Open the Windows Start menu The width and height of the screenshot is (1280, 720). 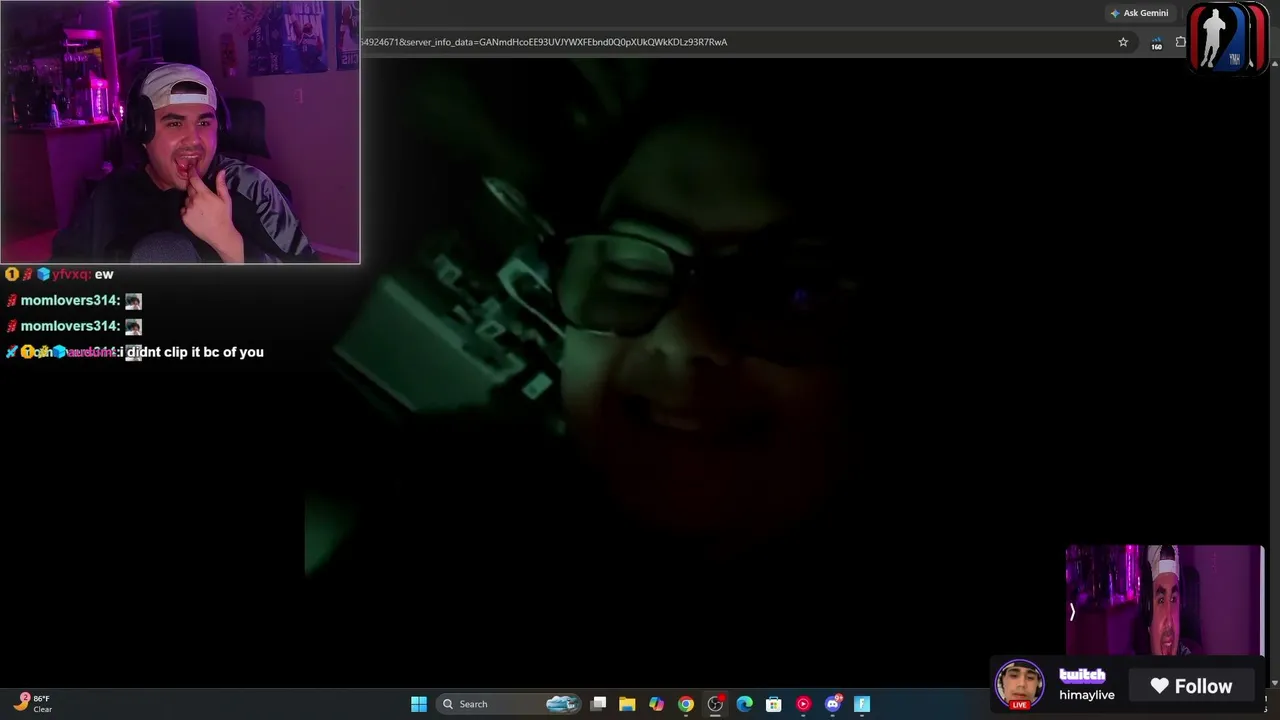pos(419,704)
